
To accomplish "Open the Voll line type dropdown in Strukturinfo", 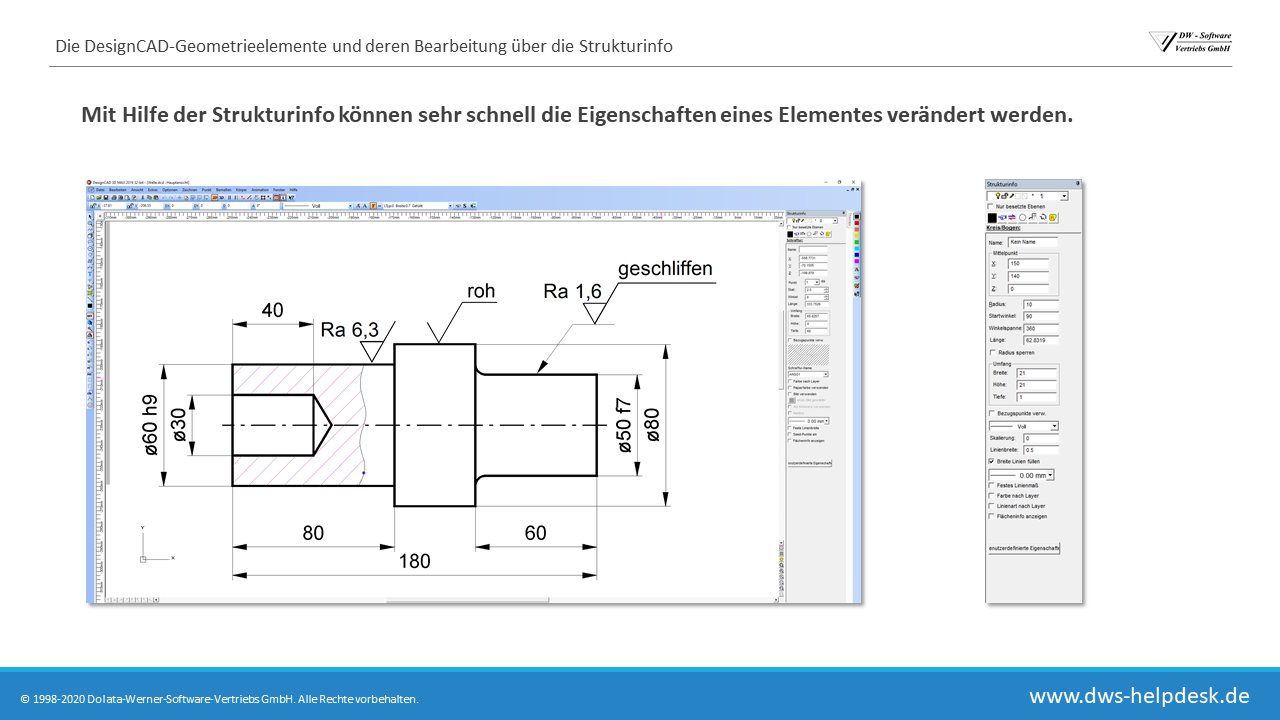I will click(1054, 426).
